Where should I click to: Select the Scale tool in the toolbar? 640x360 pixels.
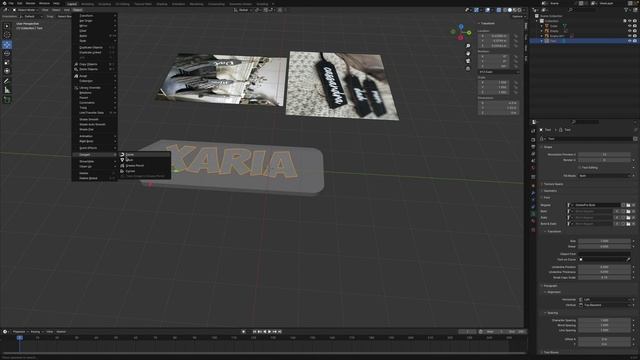7,62
